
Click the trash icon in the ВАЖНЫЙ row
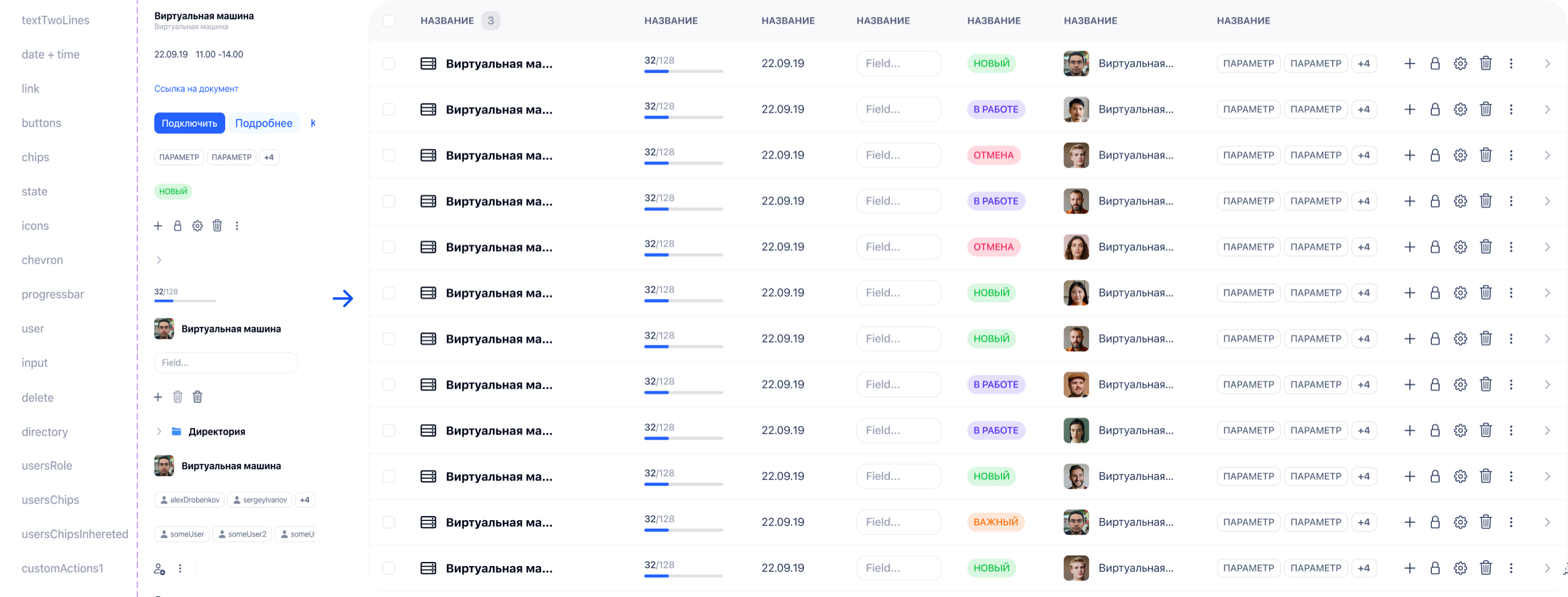[1486, 522]
